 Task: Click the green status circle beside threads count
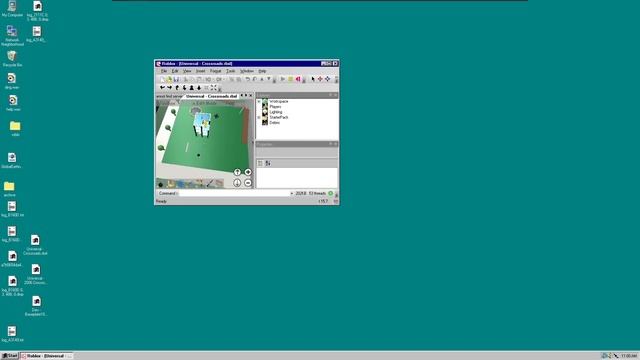pos(331,193)
